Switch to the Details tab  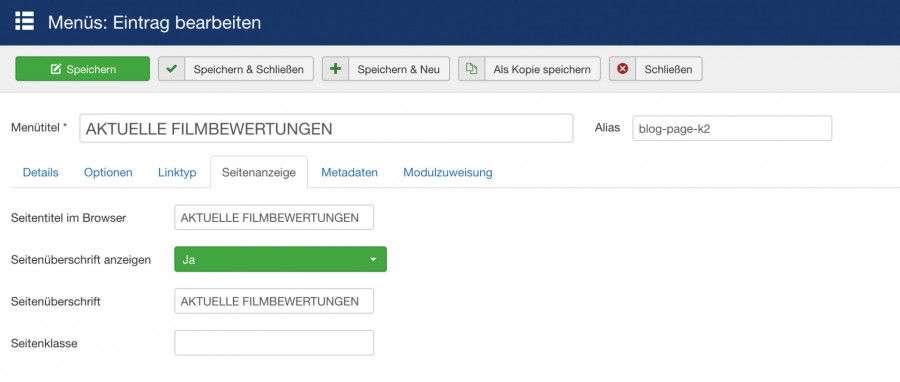pos(41,172)
